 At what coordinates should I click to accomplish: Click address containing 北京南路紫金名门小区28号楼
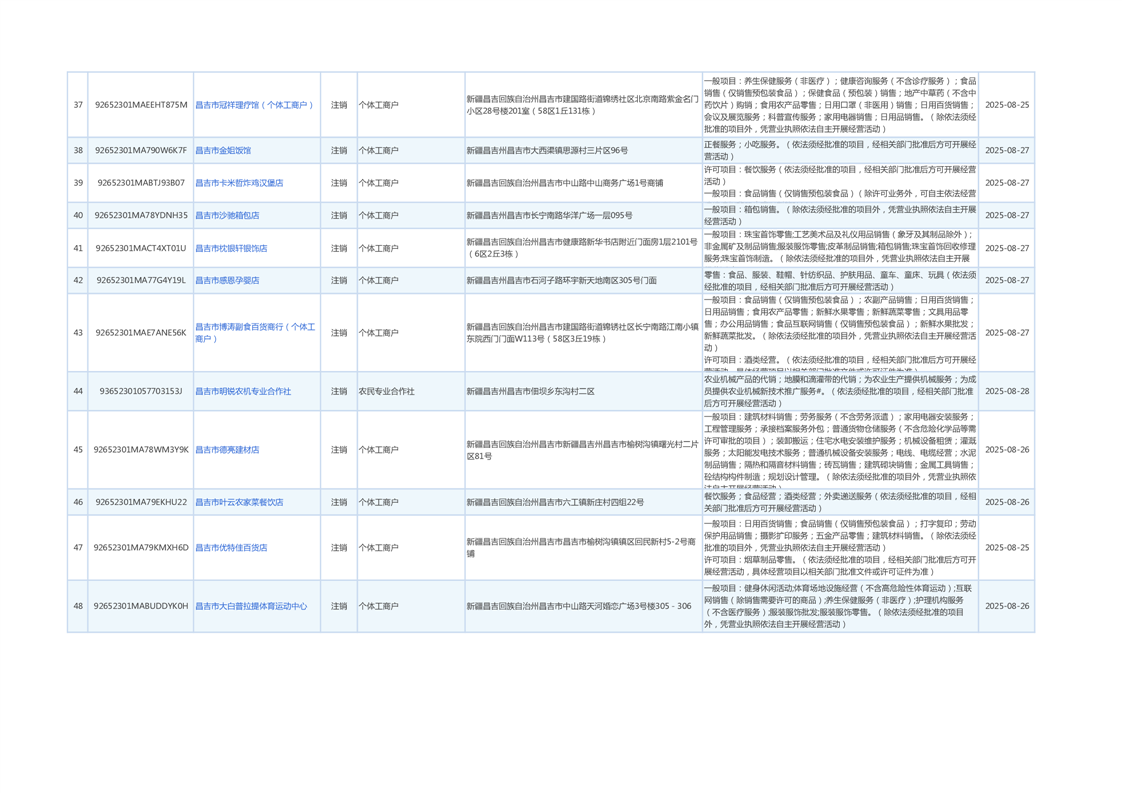tap(582, 105)
